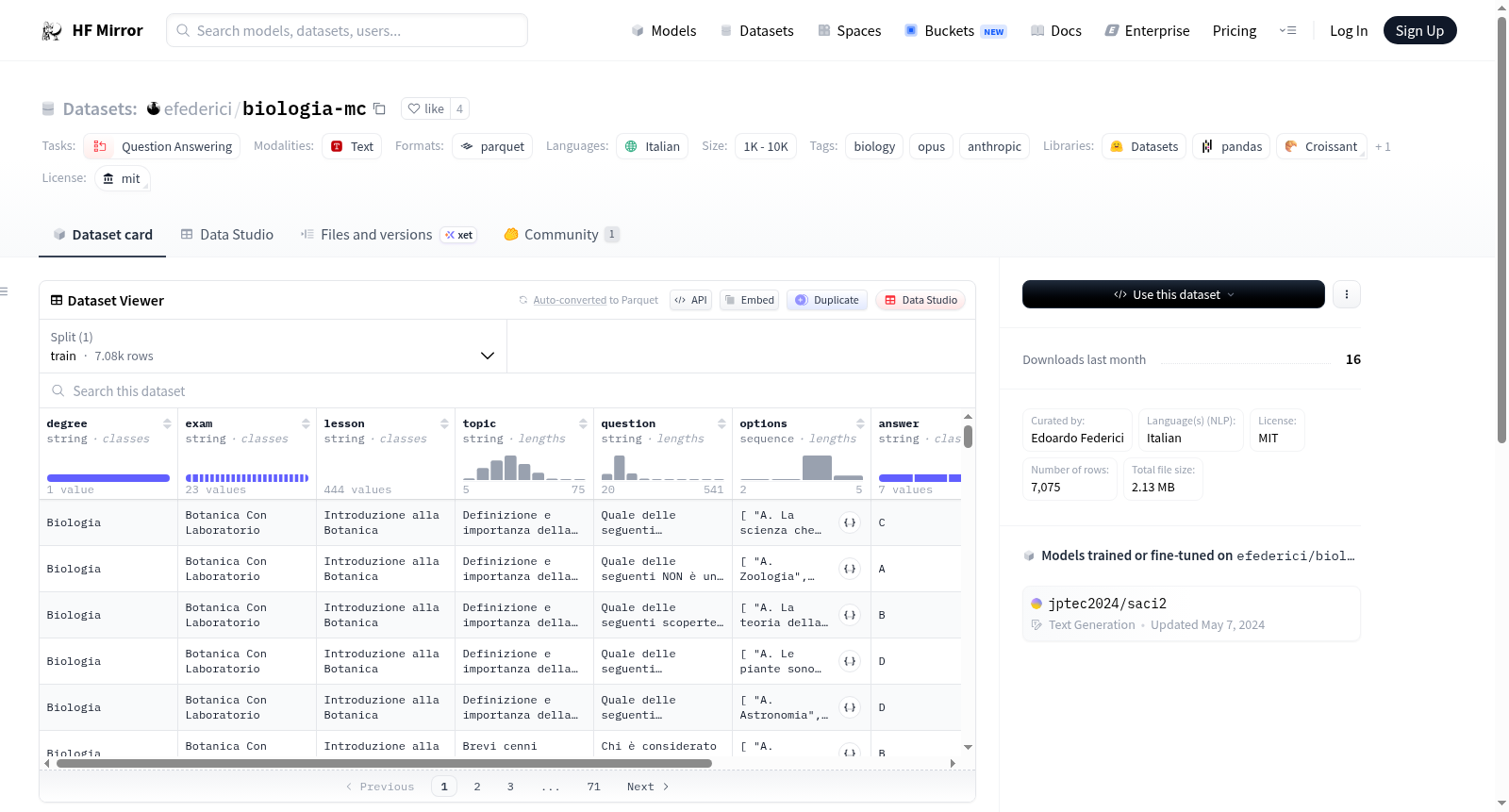Expand options JSON for 'Le piante sono' row
The image size is (1509, 812).
pos(850,661)
